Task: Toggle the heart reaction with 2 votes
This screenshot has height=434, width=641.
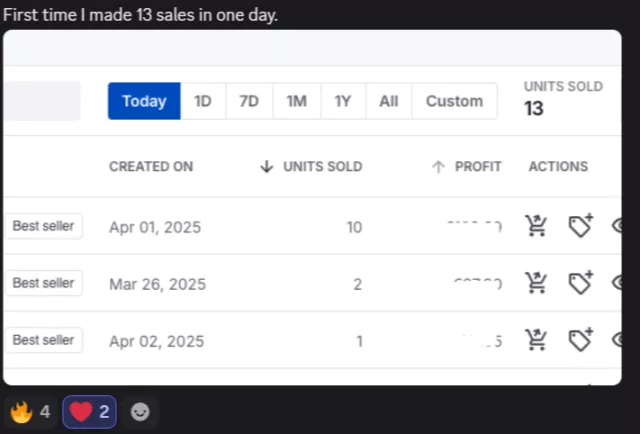Action: (x=89, y=411)
